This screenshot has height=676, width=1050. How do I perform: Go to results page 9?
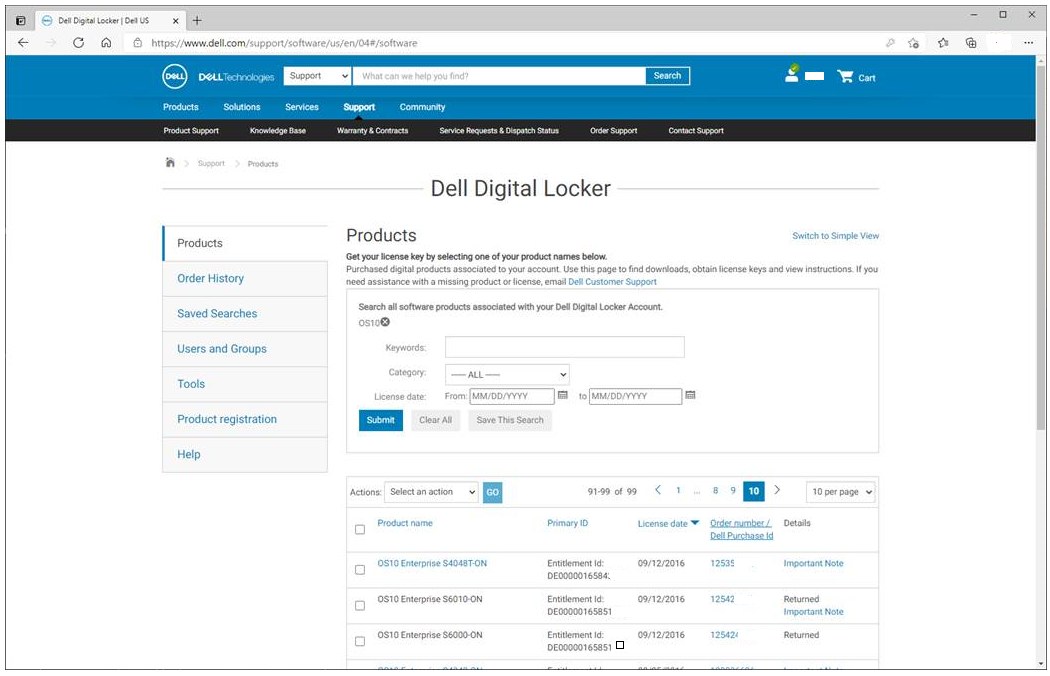tap(733, 490)
